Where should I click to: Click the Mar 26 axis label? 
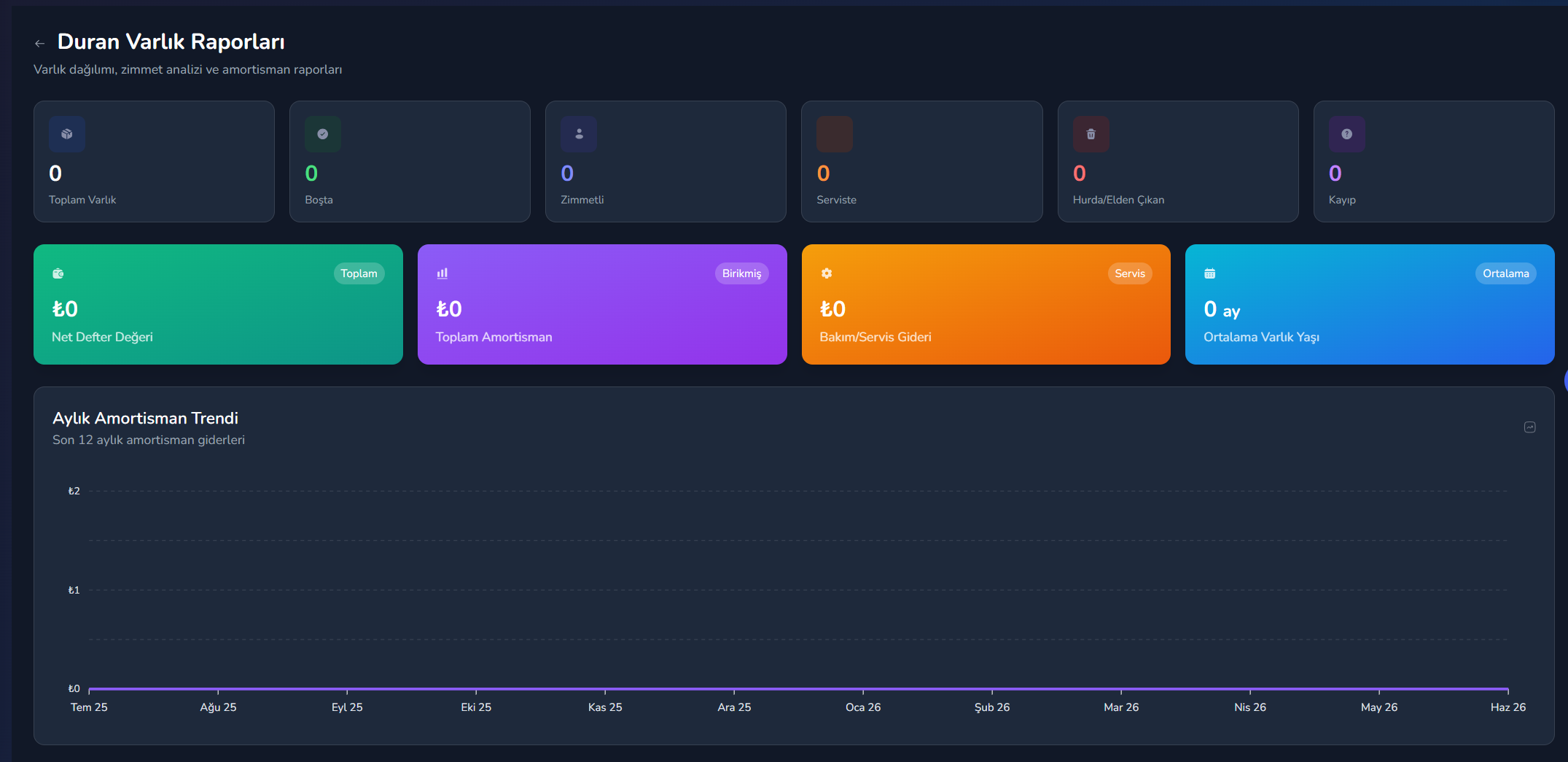1121,707
